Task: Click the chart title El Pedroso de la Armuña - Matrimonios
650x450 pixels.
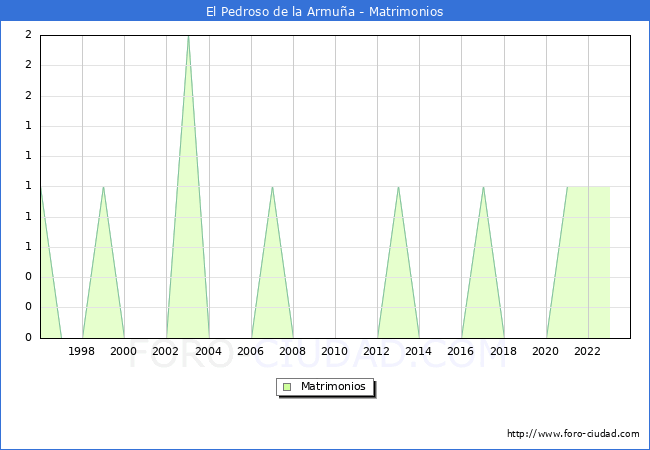Action: click(x=325, y=11)
